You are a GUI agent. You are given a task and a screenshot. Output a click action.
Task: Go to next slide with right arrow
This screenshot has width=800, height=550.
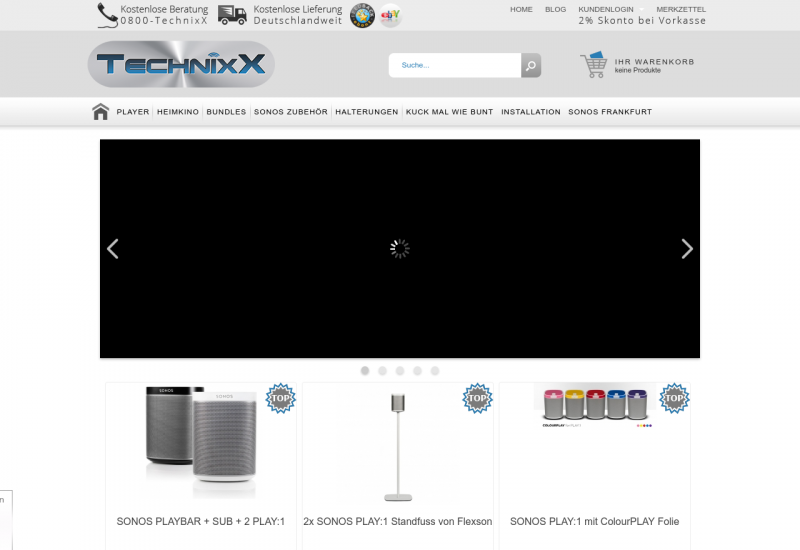tap(686, 249)
